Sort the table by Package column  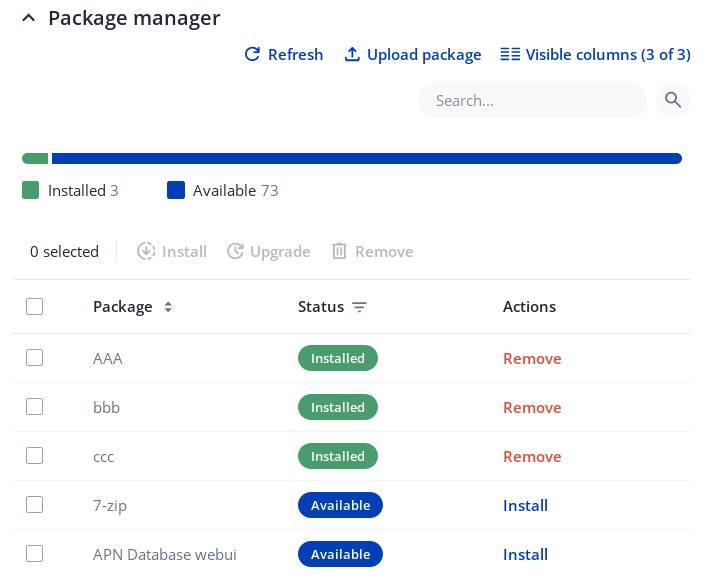pyautogui.click(x=168, y=307)
